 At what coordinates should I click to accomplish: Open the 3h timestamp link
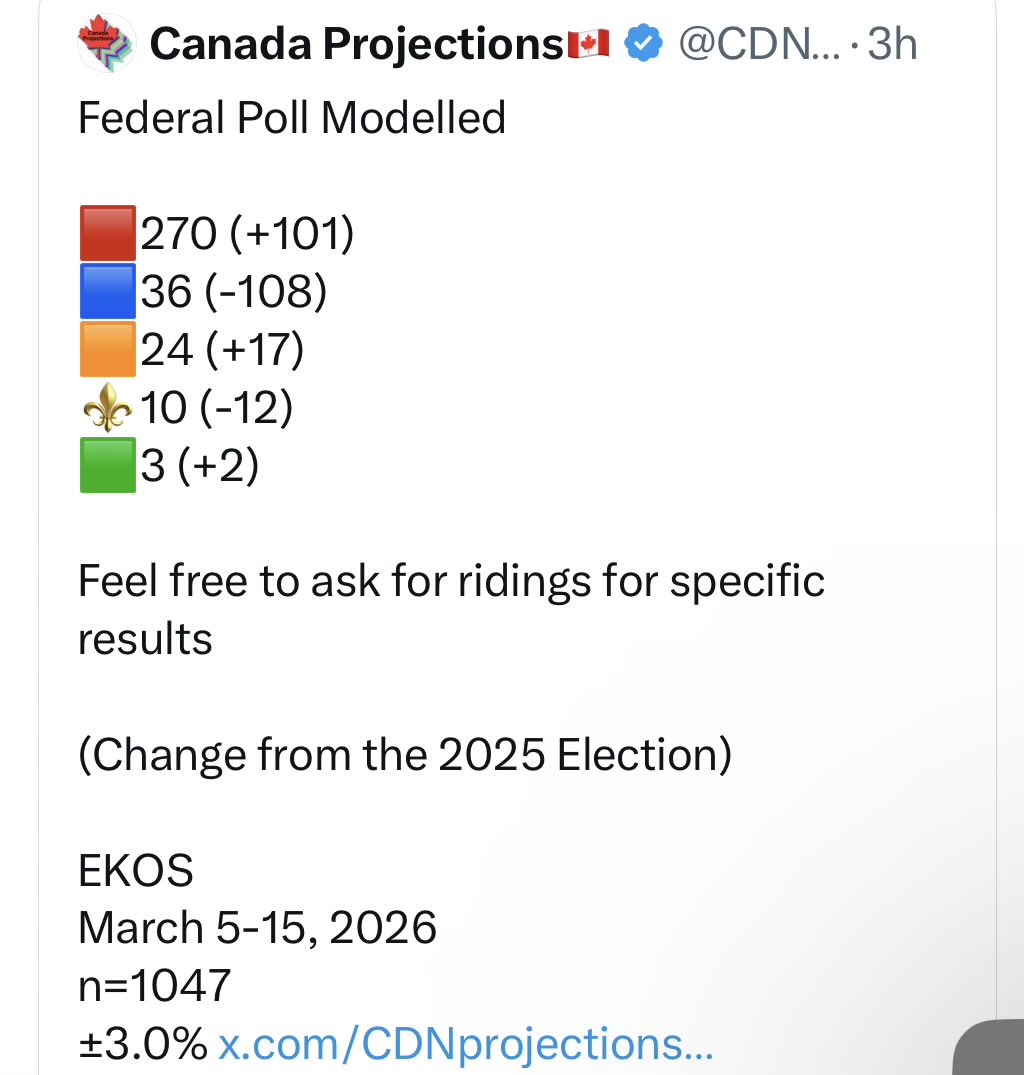click(892, 44)
